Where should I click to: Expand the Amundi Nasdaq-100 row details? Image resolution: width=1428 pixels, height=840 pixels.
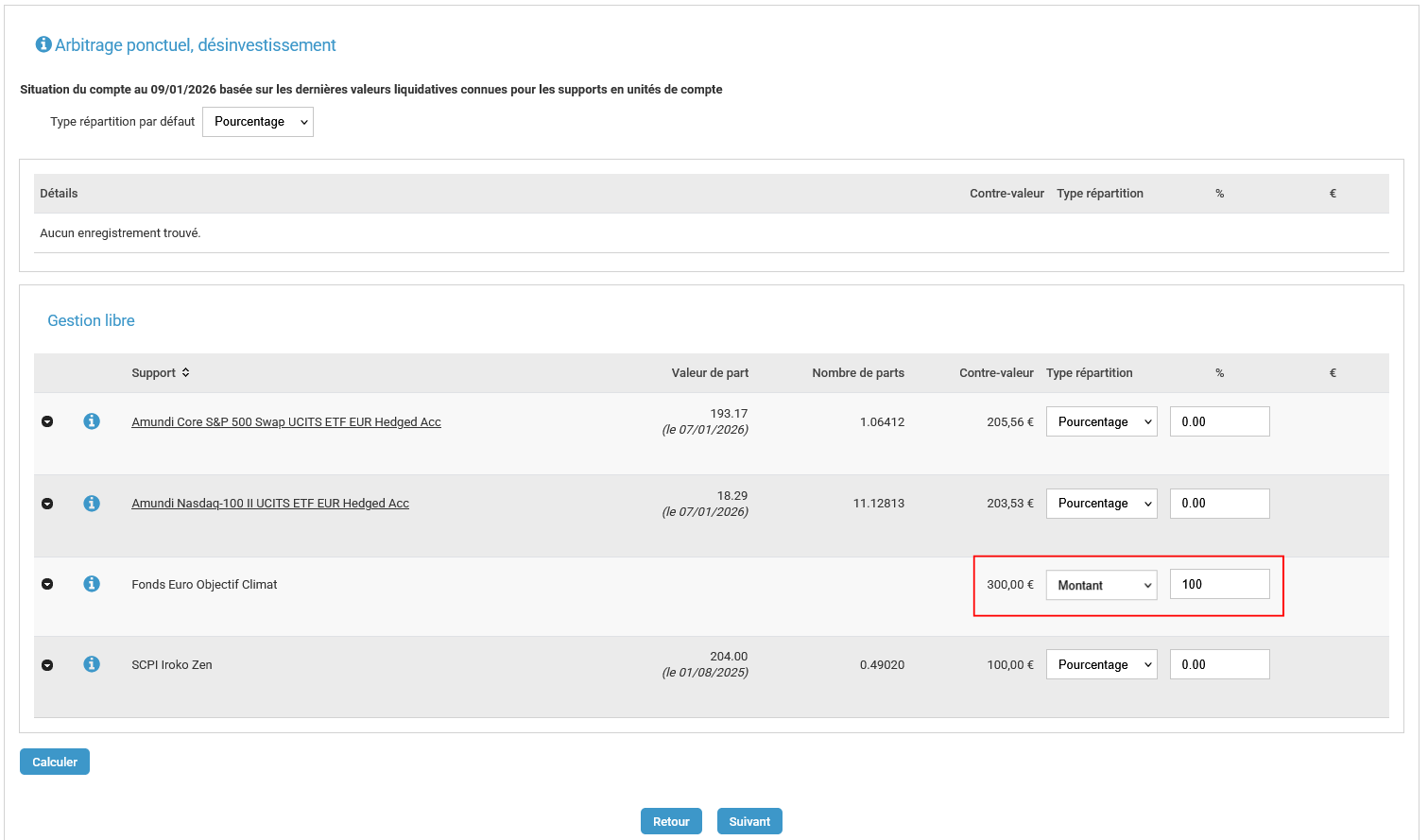pos(47,504)
